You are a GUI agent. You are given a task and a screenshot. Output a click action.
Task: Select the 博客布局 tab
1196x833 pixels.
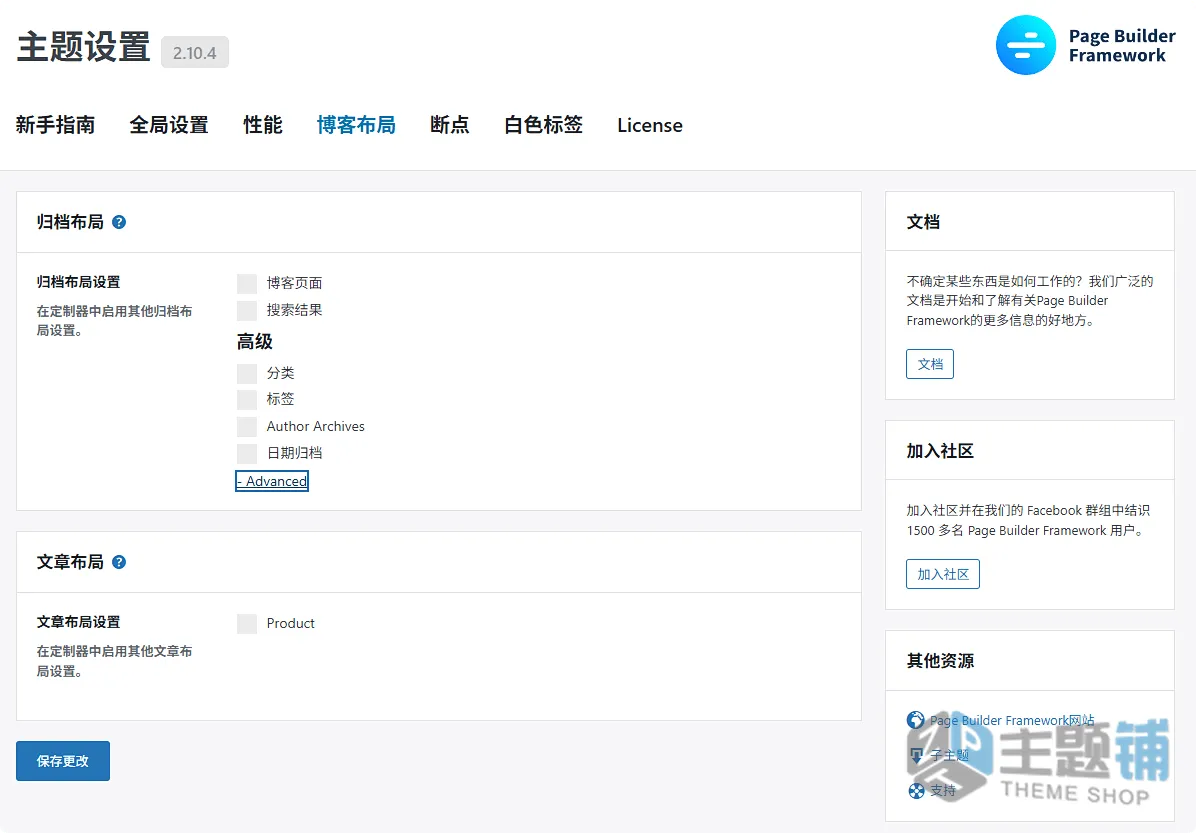356,125
